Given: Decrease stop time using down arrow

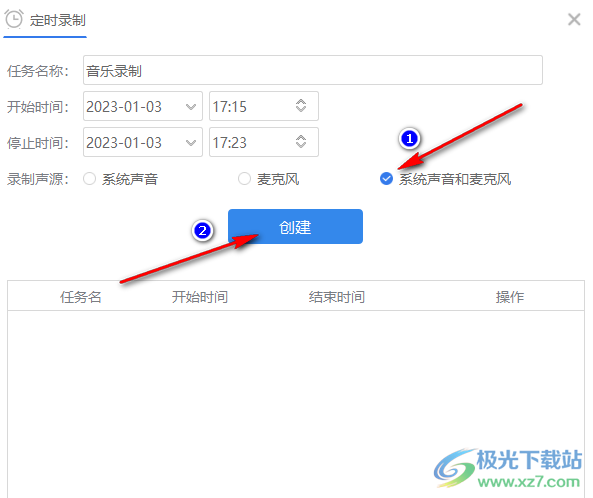Looking at the screenshot, I should pyautogui.click(x=301, y=145).
